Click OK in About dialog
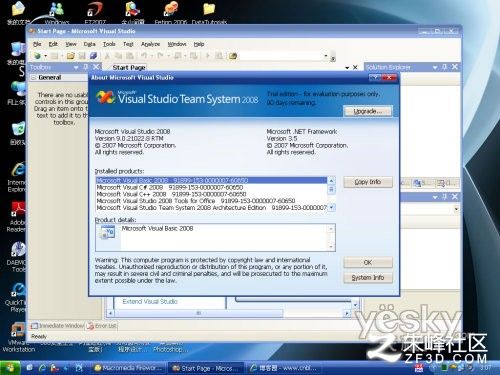The image size is (500, 375). [x=368, y=263]
